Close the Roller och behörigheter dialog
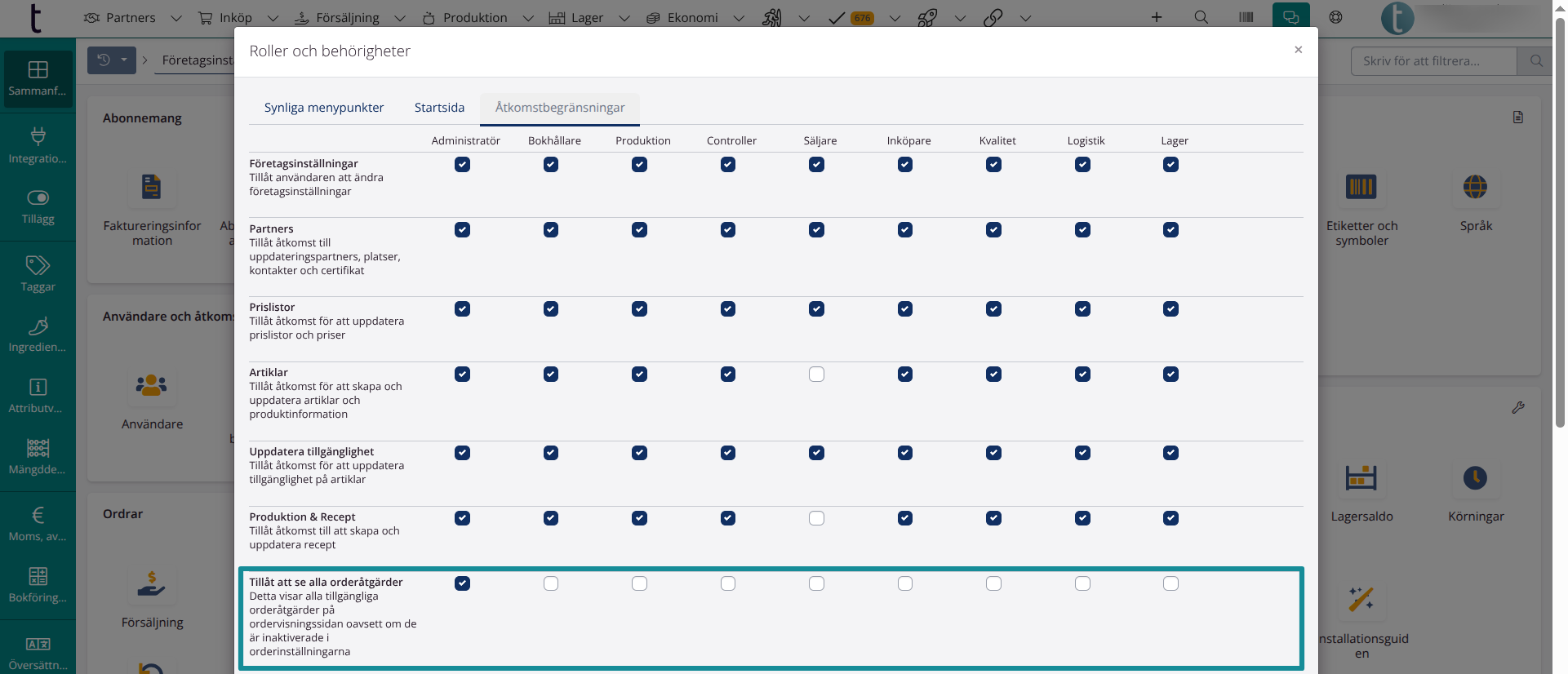Image resolution: width=1568 pixels, height=674 pixels. 1298,50
